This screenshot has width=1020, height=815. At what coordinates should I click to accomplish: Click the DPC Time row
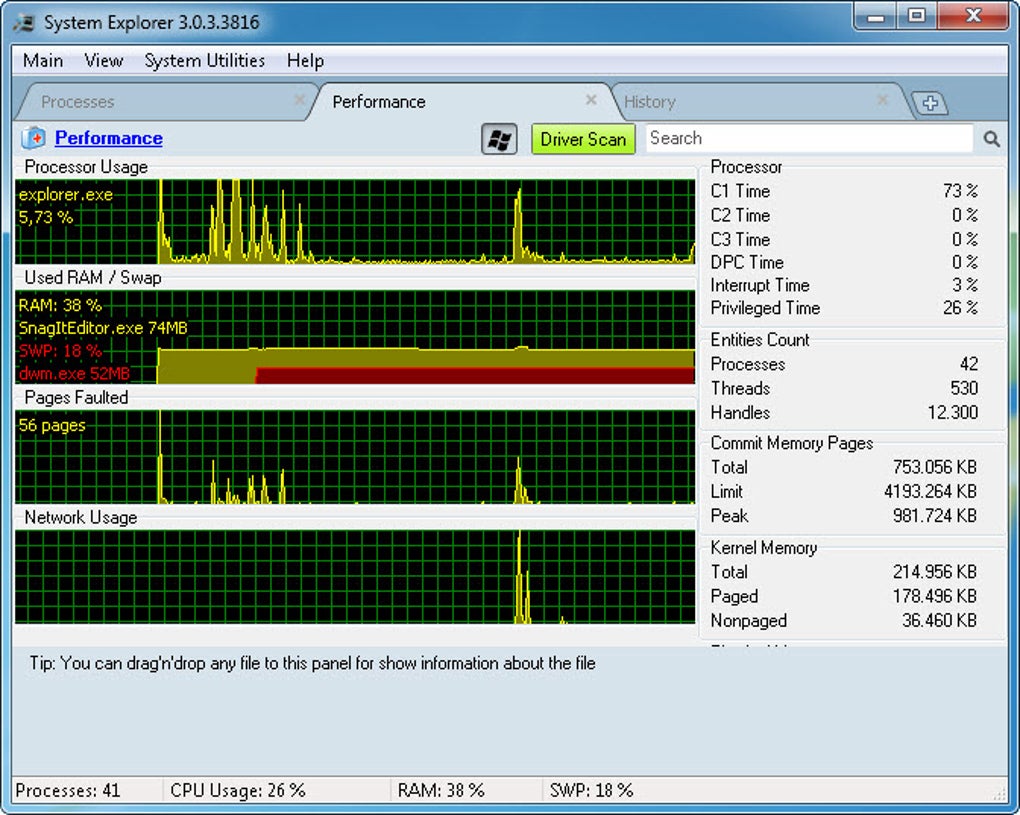(844, 262)
